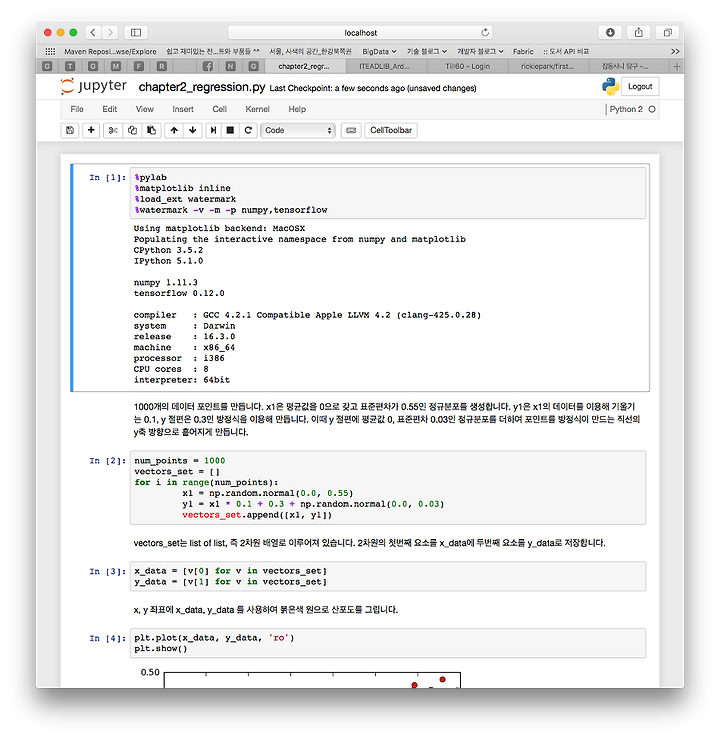Expand the BigData bookmarks folder
The image size is (720, 739).
(x=379, y=51)
